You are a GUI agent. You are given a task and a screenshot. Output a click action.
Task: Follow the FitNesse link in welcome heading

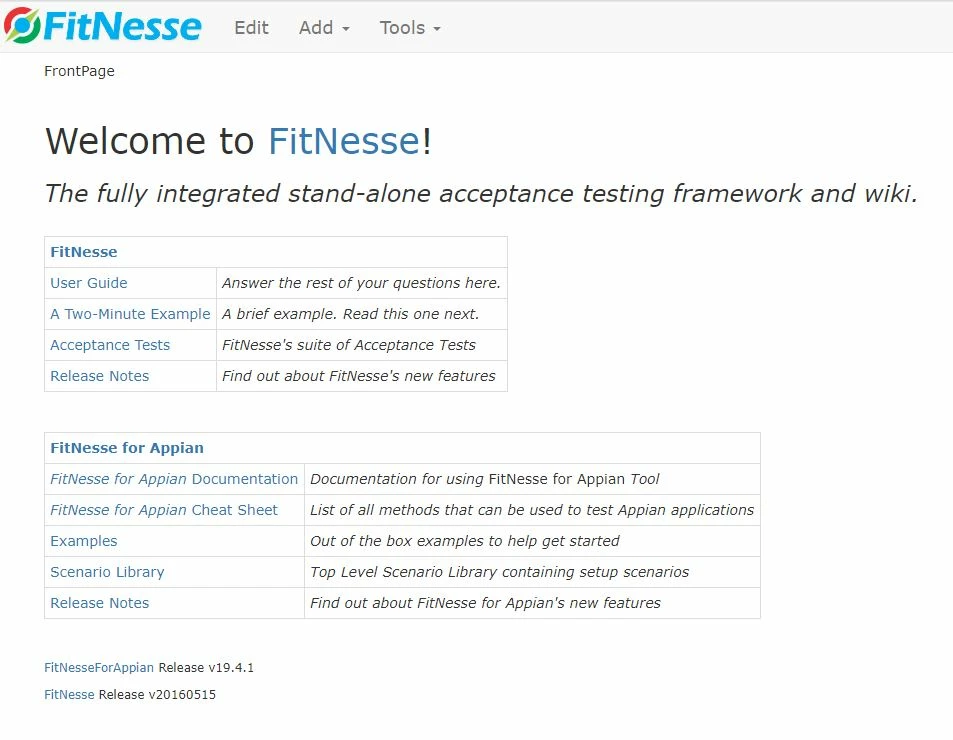(x=344, y=141)
